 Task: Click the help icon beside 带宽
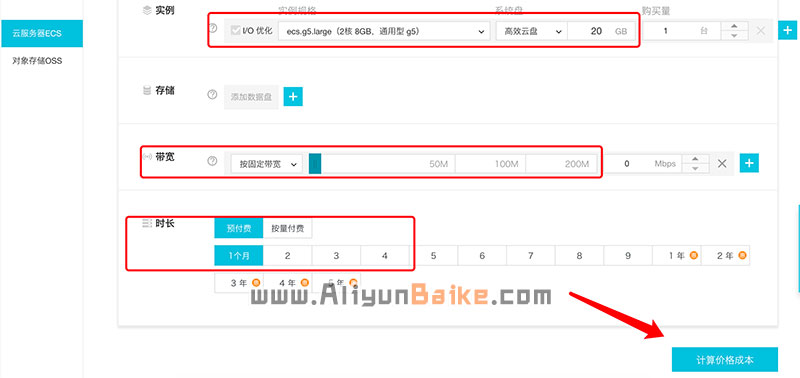tap(212, 161)
